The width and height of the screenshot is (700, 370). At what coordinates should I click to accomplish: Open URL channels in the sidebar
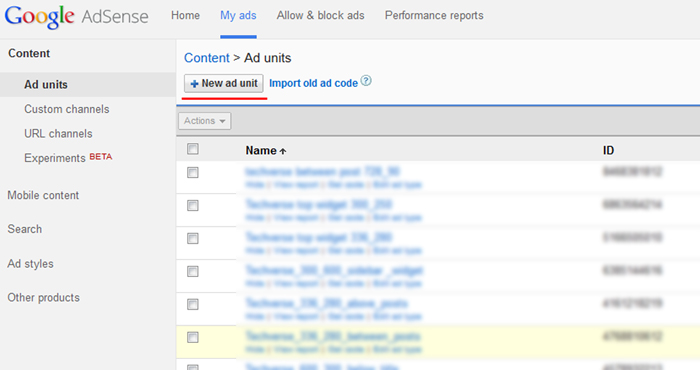[58, 134]
